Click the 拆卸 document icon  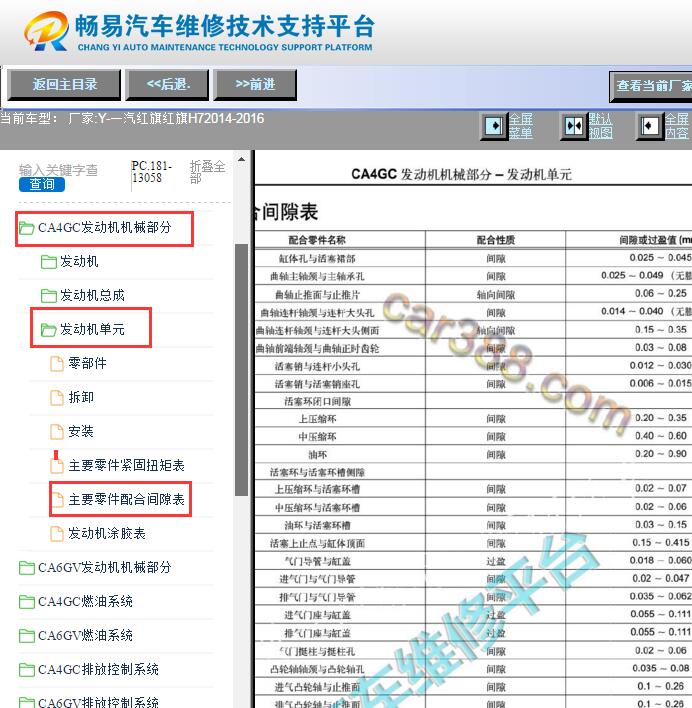pyautogui.click(x=56, y=398)
